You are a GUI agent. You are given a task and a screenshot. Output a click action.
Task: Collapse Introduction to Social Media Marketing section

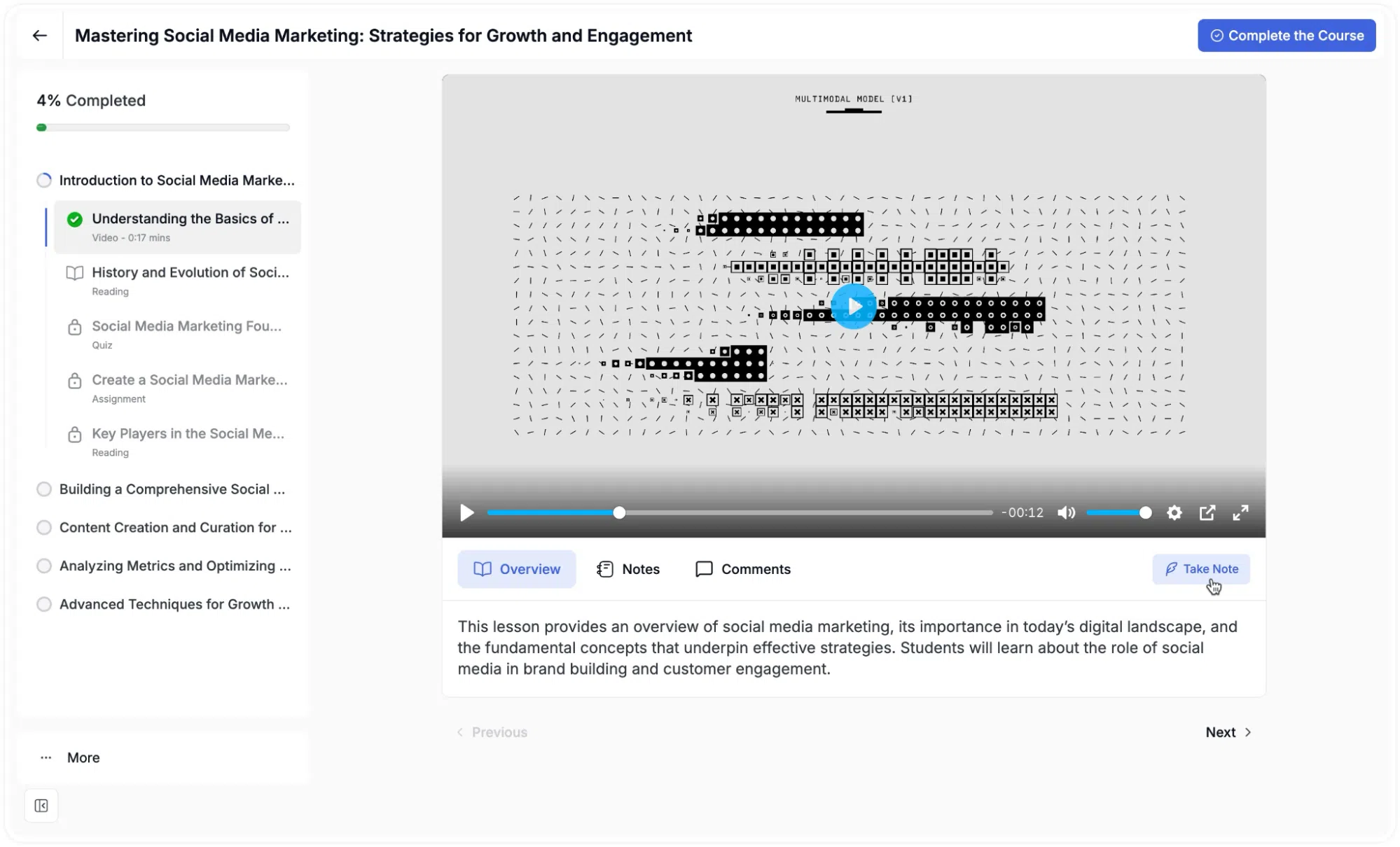point(166,180)
